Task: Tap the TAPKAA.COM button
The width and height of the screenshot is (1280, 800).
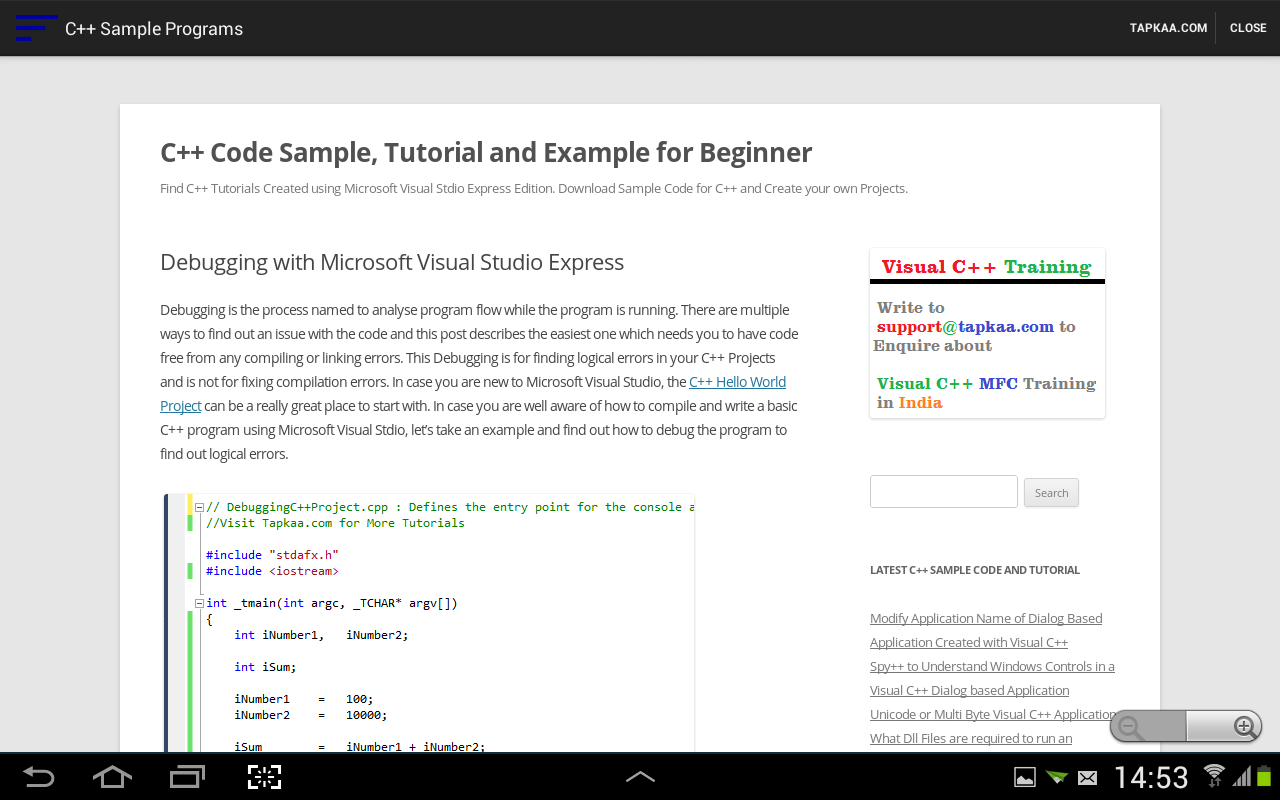Action: [x=1168, y=28]
